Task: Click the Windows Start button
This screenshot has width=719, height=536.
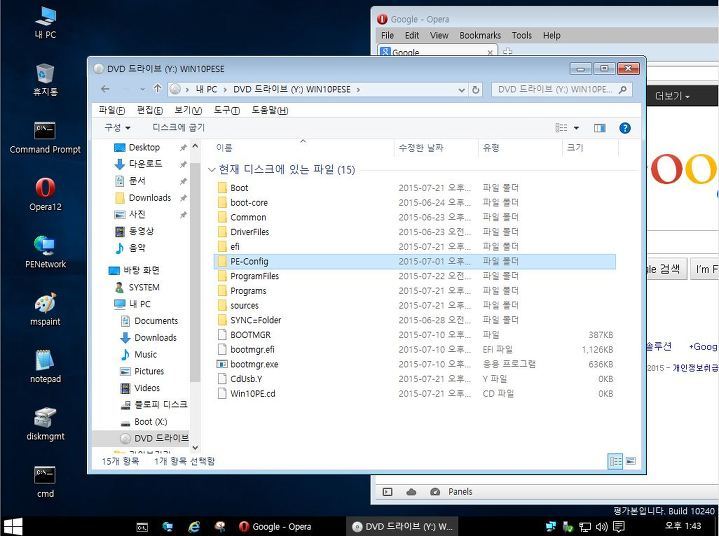Action: 13,526
